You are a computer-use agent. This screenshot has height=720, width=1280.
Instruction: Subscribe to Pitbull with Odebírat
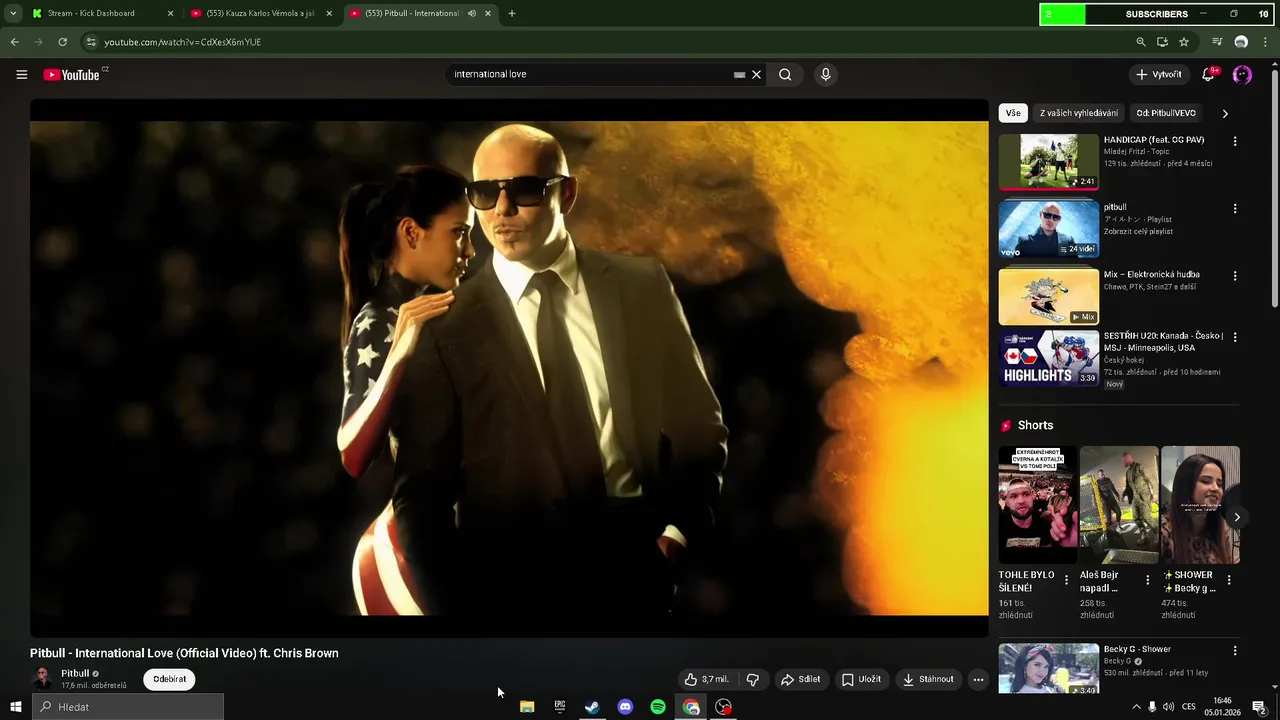[x=170, y=679]
